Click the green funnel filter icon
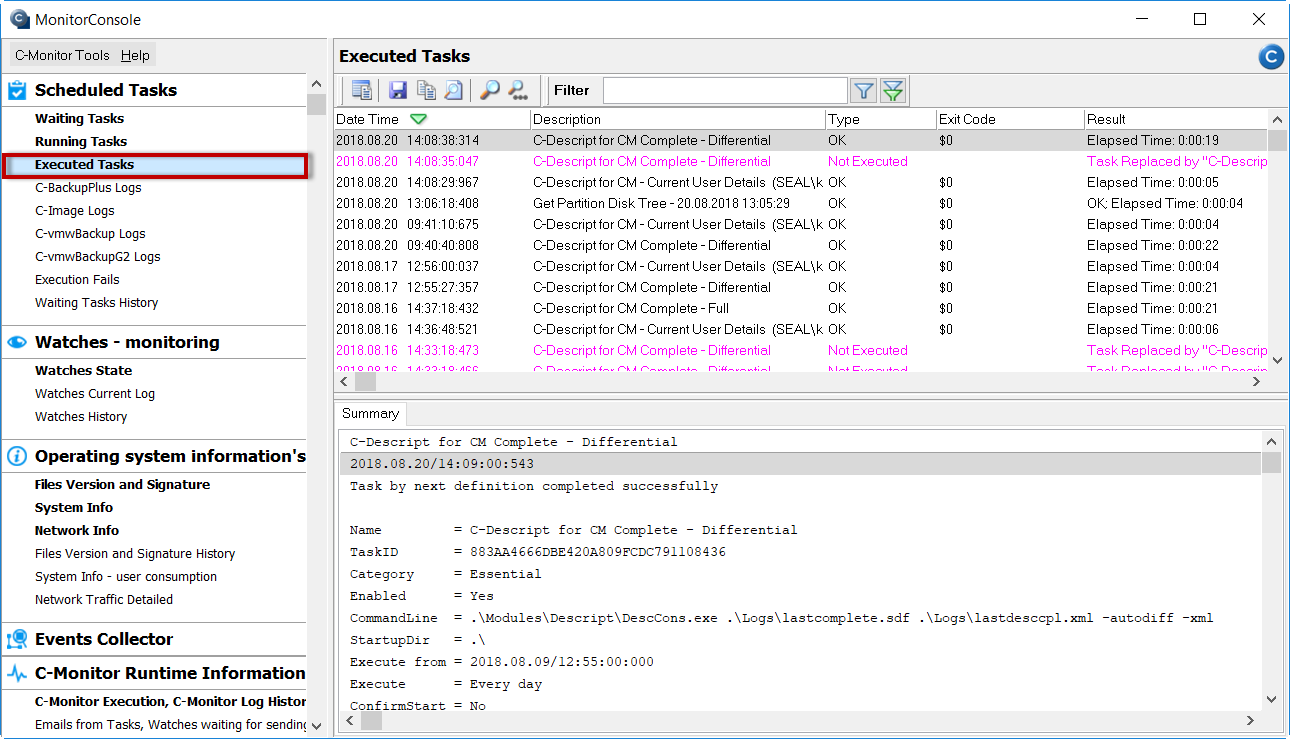Viewport: 1290px width, 739px height. pyautogui.click(x=893, y=91)
